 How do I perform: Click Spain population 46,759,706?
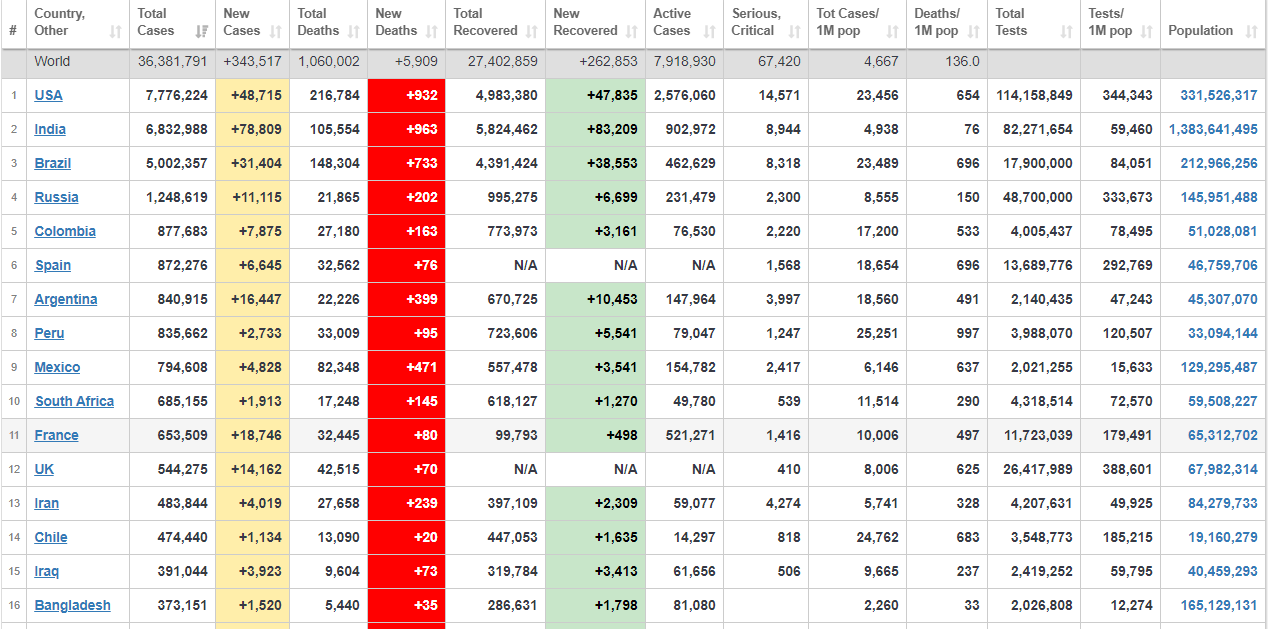1223,265
